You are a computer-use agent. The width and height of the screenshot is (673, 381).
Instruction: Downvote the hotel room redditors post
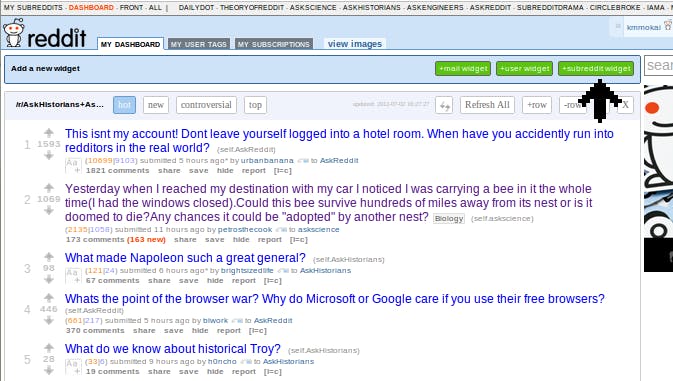(49, 155)
